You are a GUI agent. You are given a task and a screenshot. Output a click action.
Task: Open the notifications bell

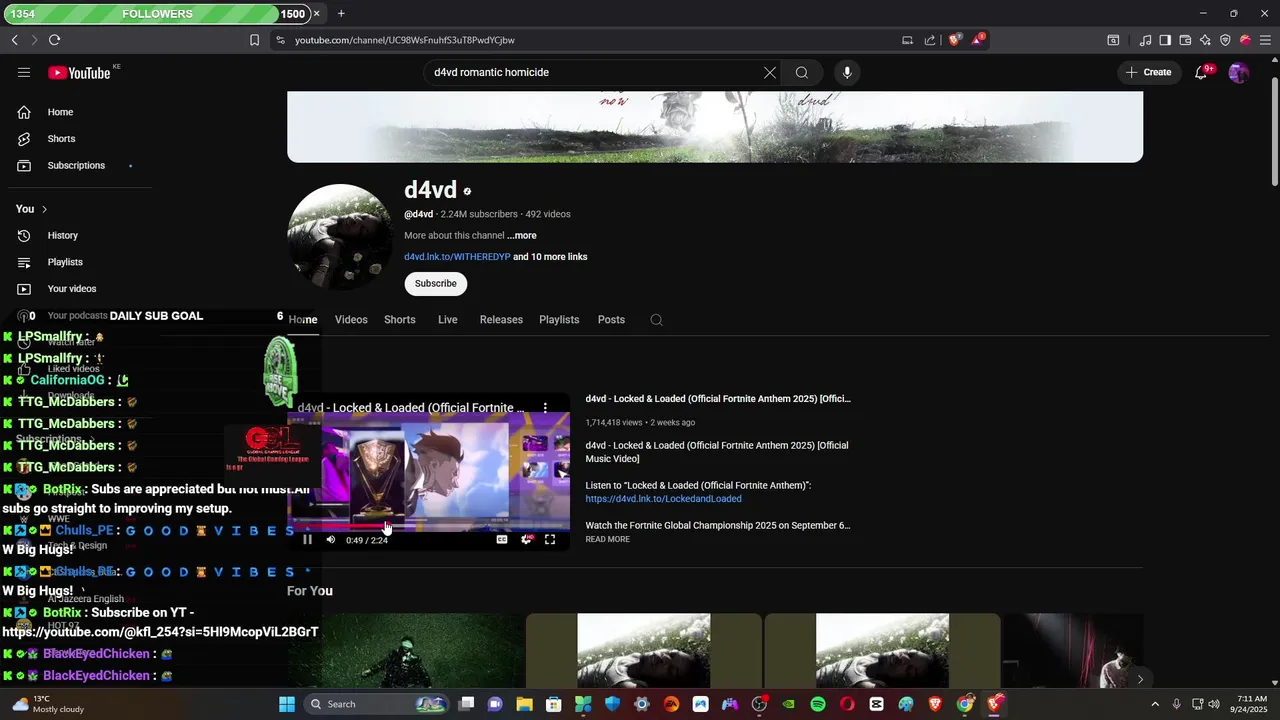1201,72
